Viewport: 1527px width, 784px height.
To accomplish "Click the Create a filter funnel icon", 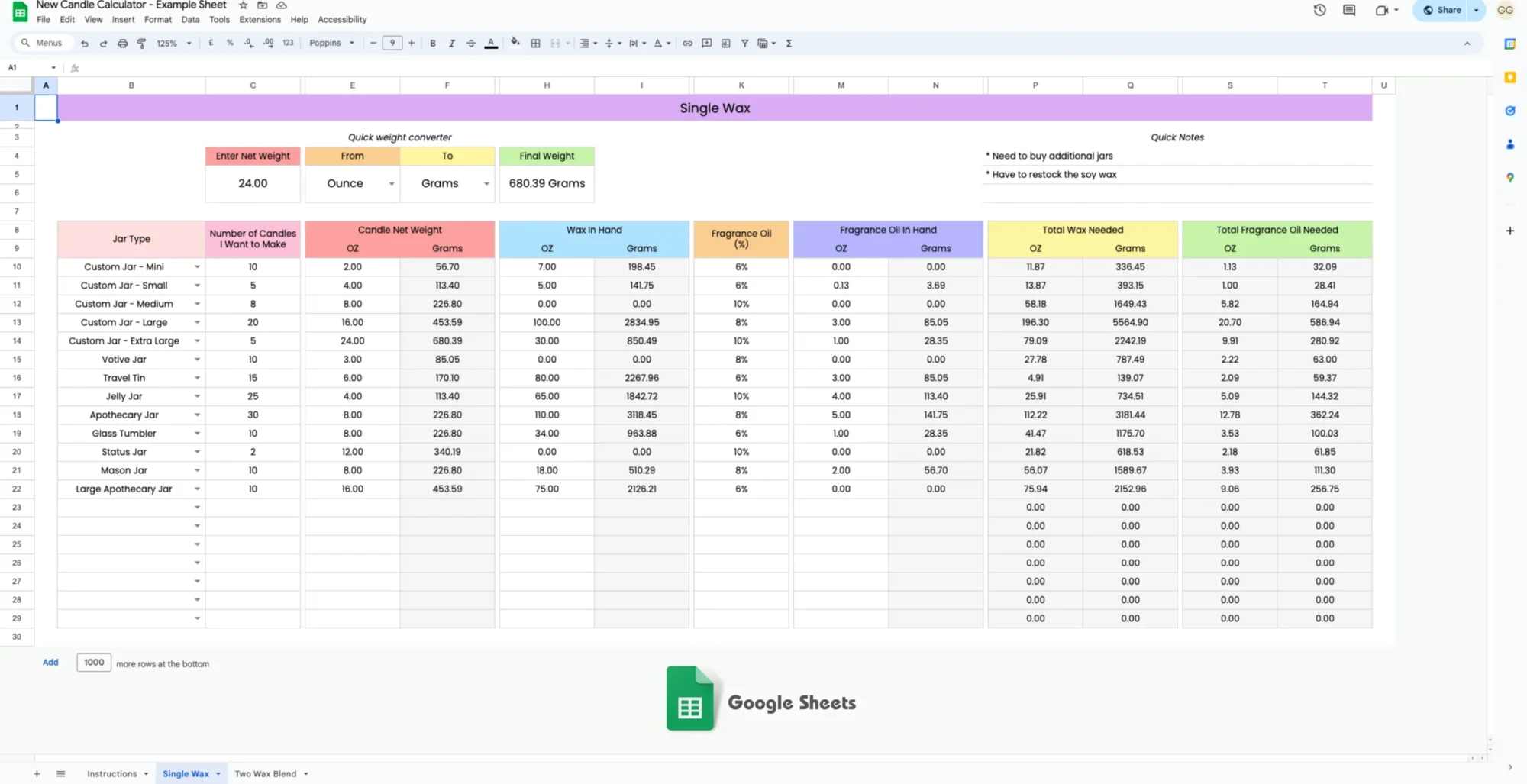I will pyautogui.click(x=744, y=44).
